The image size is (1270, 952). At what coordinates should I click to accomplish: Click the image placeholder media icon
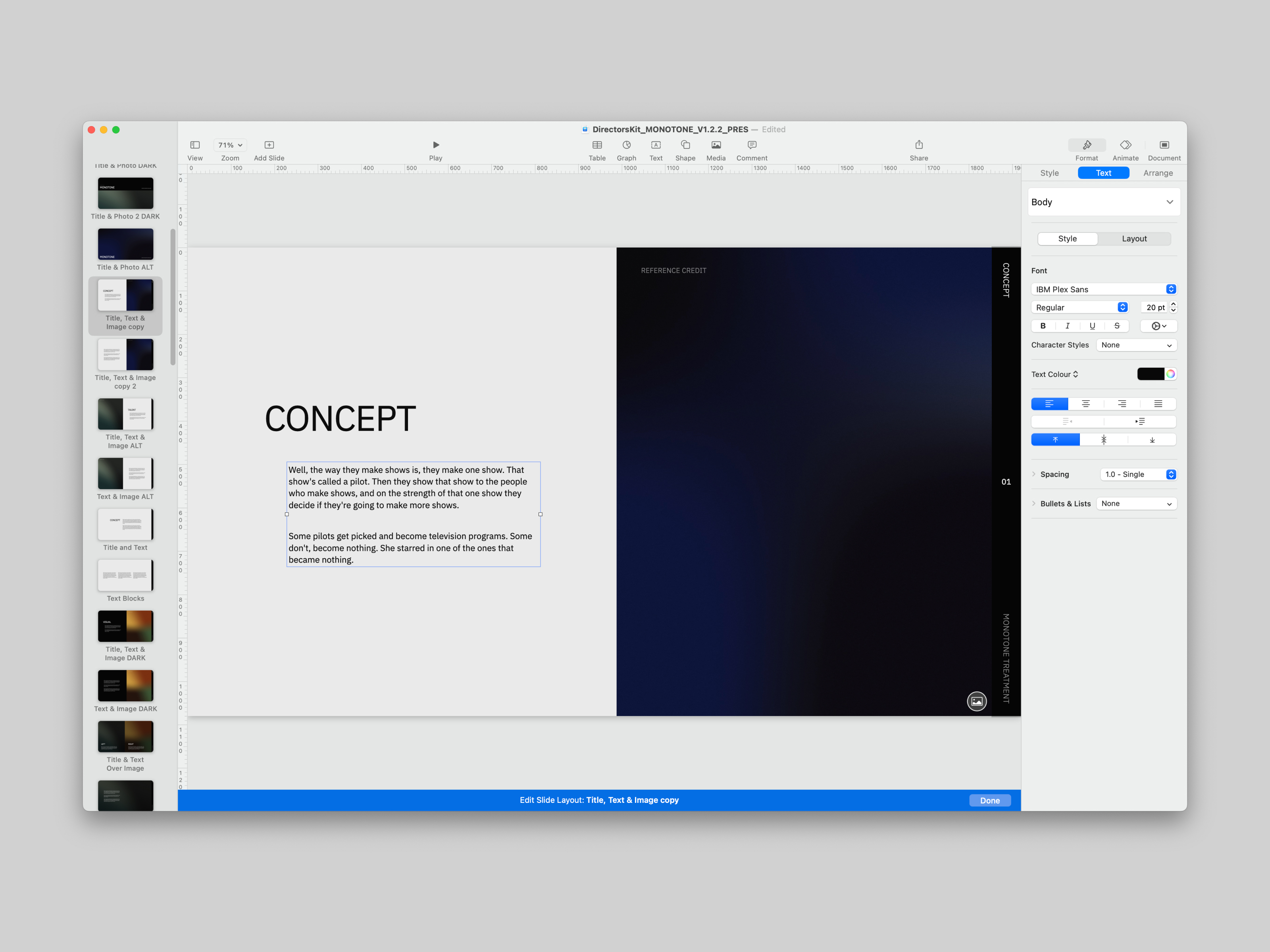(977, 701)
